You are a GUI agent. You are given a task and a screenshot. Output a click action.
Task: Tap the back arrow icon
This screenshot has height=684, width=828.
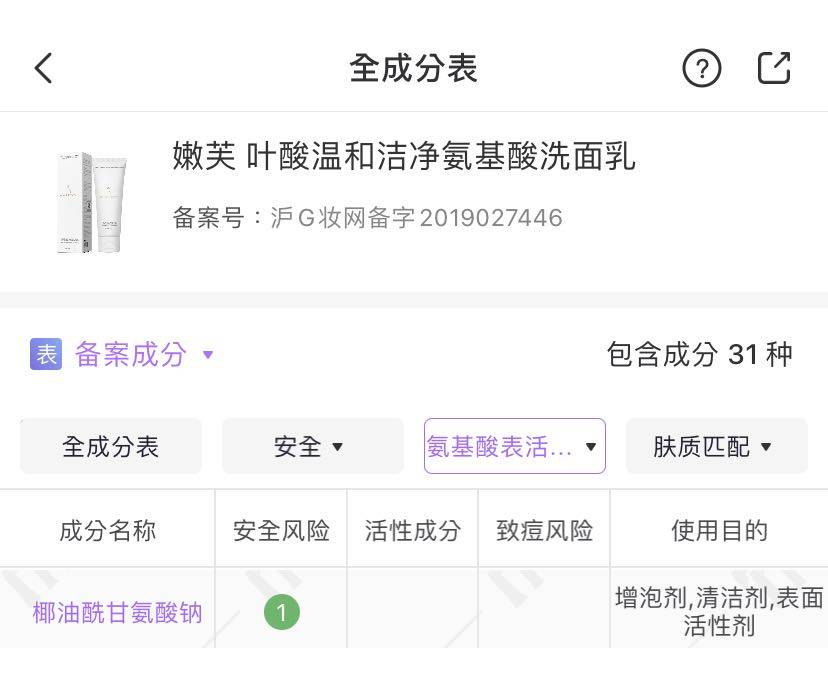coord(43,68)
